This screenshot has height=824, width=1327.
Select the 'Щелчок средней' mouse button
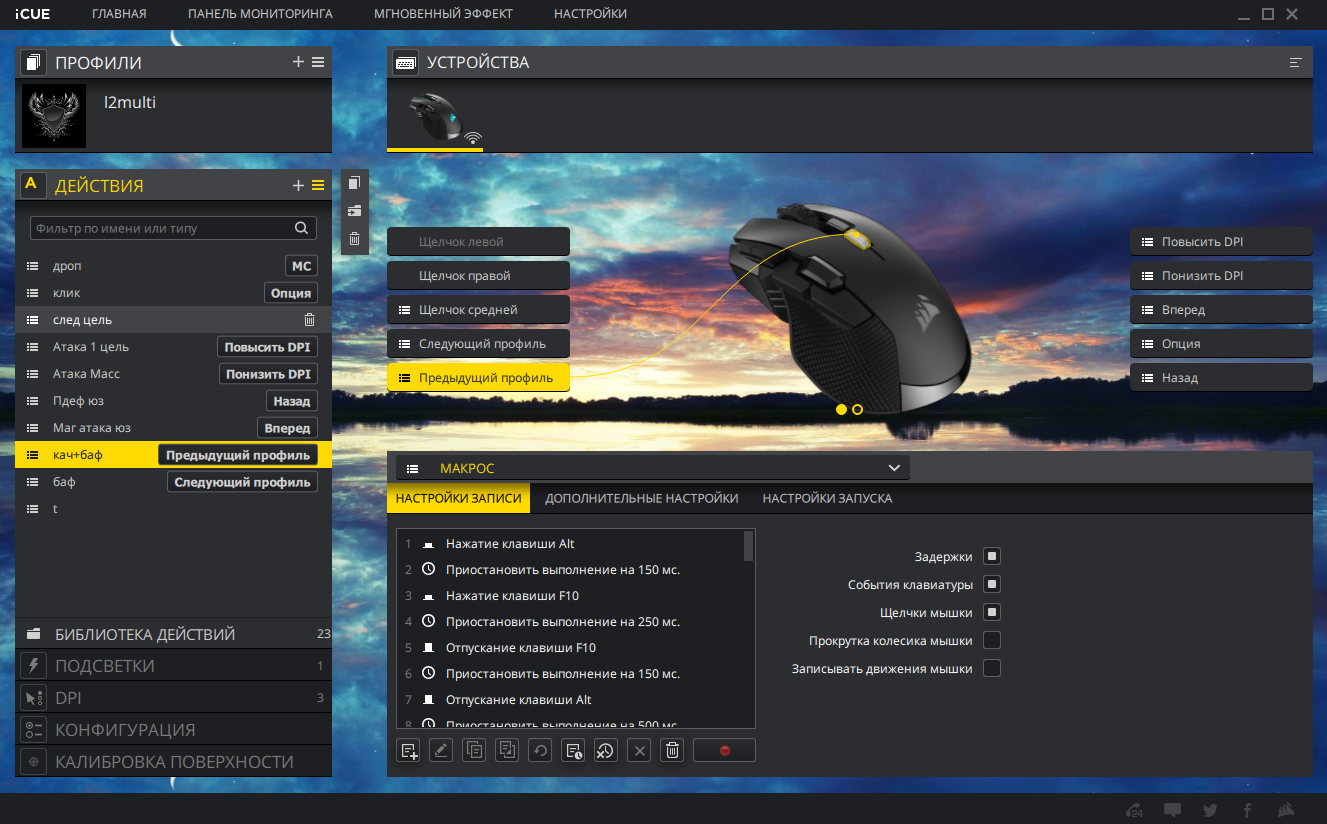tap(478, 310)
